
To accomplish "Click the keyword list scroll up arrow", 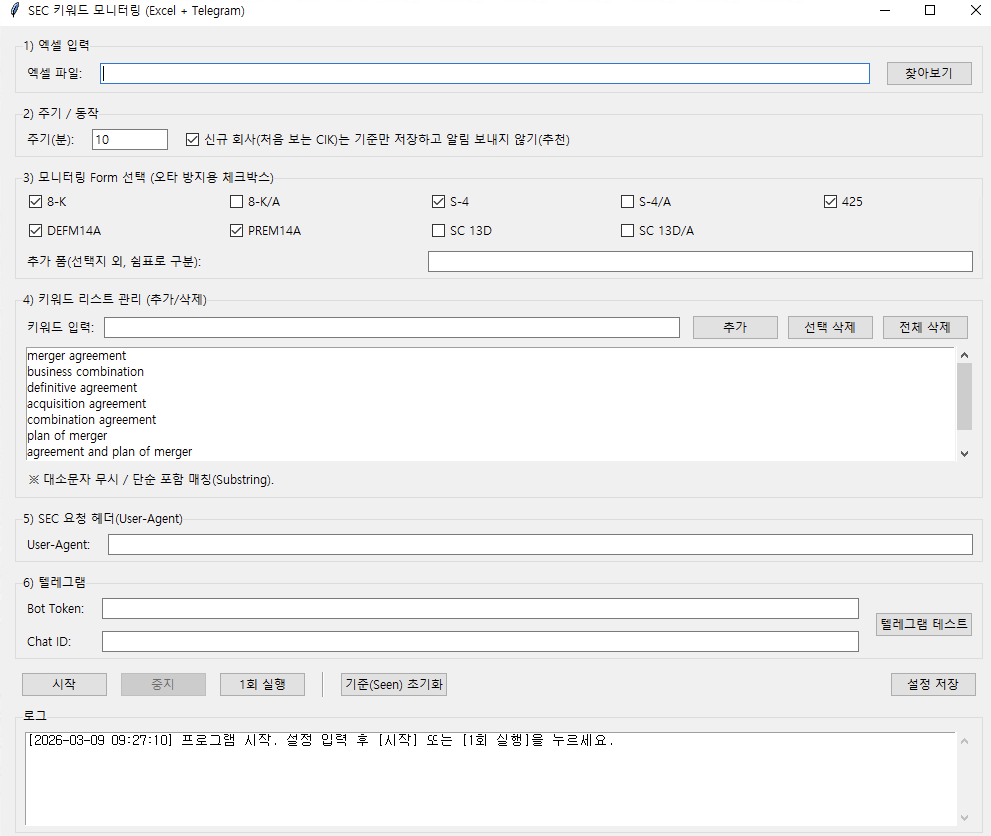I will click(x=964, y=355).
